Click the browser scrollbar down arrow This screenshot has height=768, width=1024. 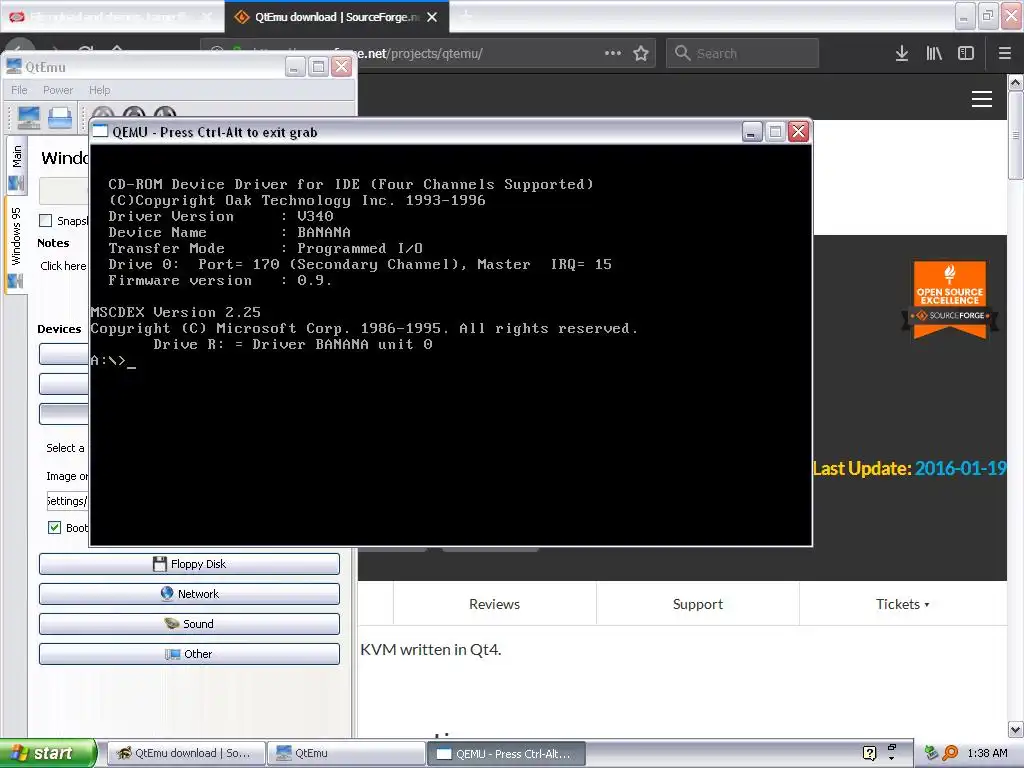tap(1015, 729)
